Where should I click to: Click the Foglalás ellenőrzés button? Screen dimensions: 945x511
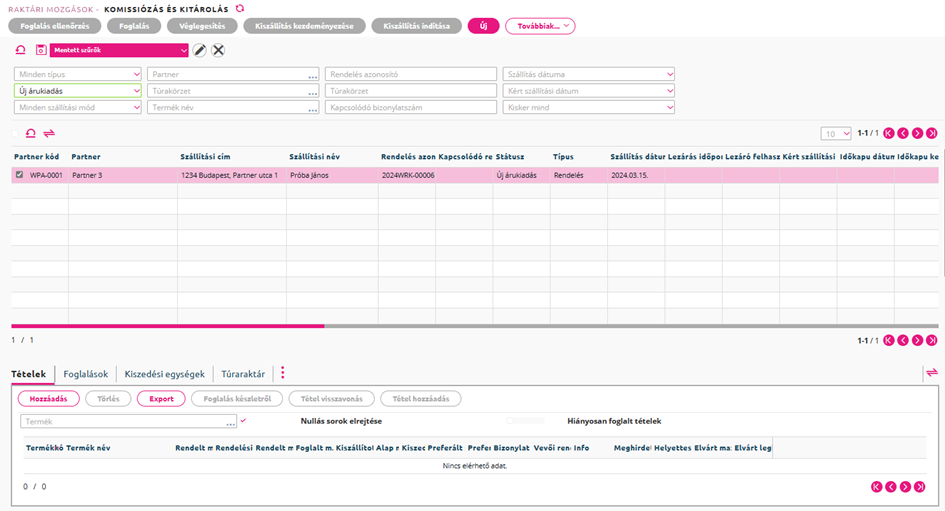(55, 26)
